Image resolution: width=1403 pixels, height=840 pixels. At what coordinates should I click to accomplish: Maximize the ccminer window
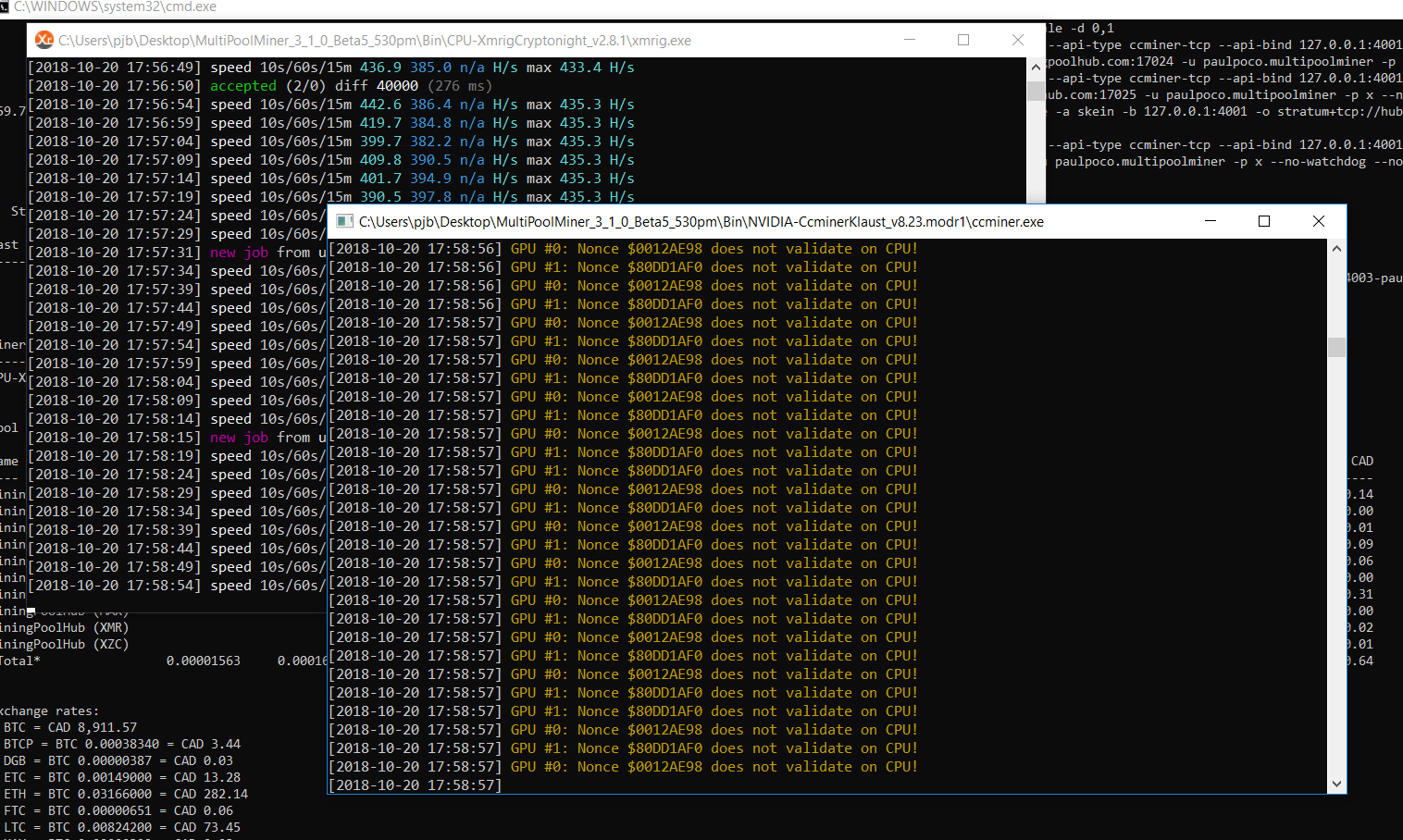pos(1263,221)
